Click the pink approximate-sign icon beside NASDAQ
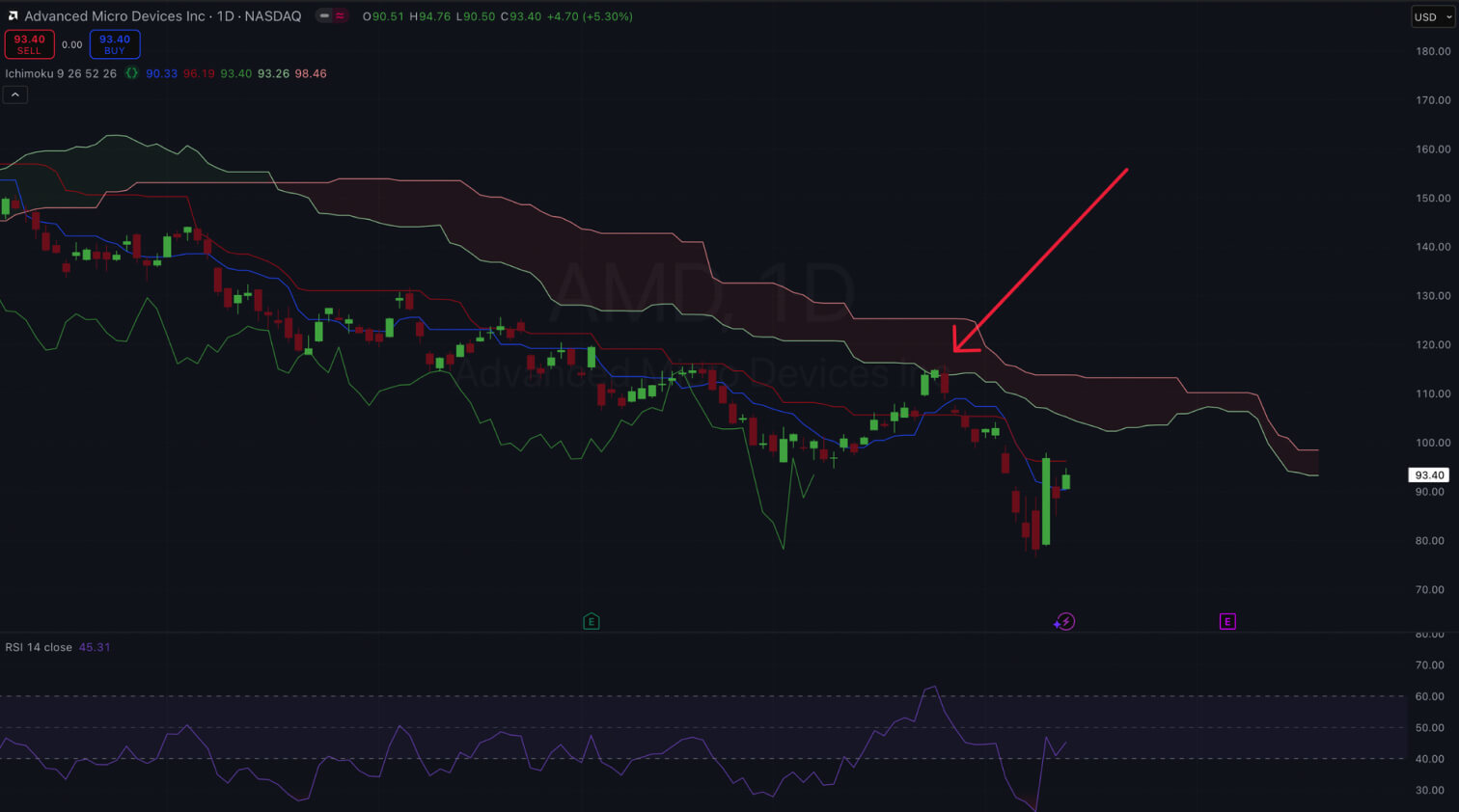 (x=340, y=16)
